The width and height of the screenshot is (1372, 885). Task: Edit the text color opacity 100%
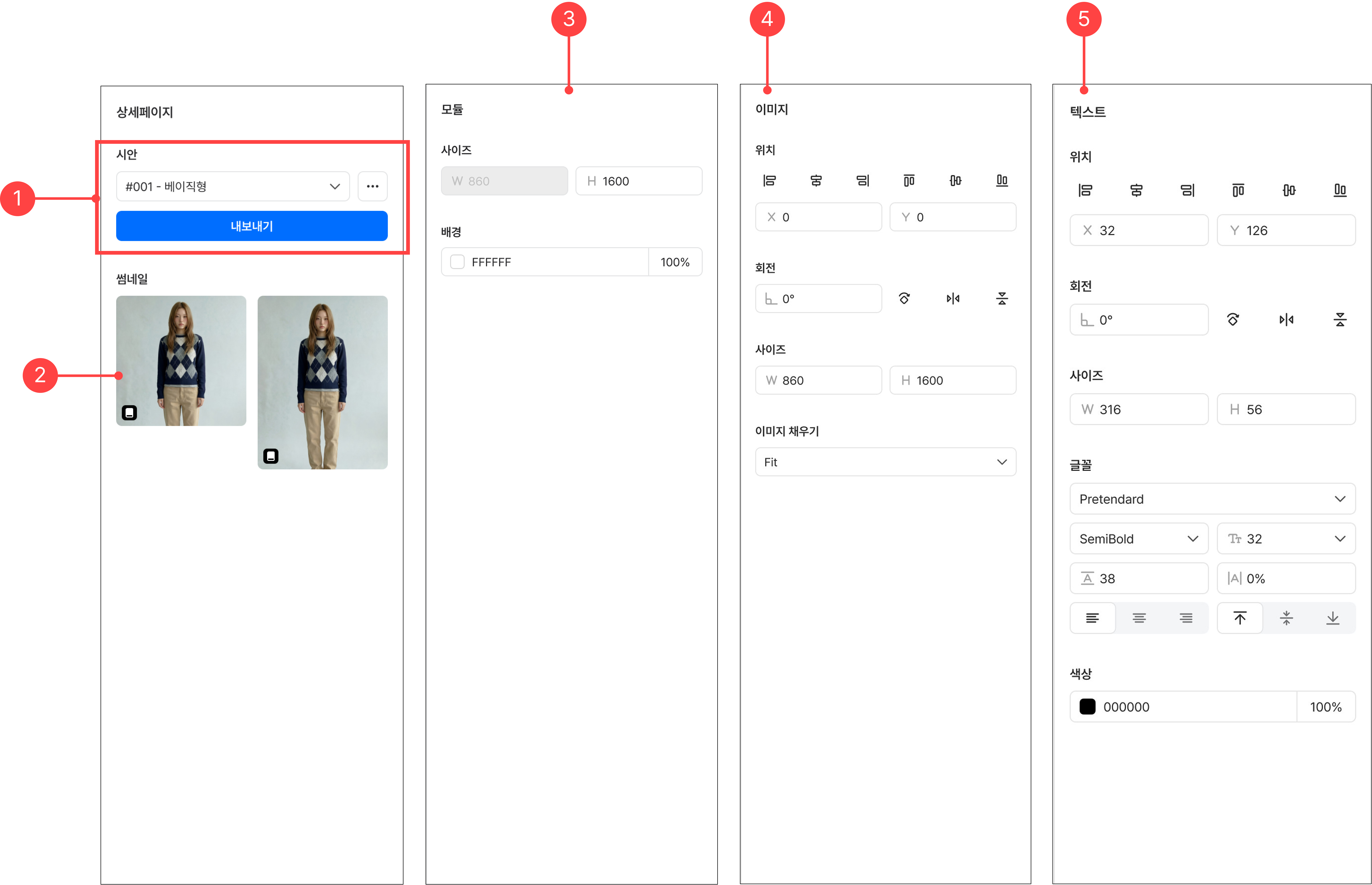tap(1326, 707)
